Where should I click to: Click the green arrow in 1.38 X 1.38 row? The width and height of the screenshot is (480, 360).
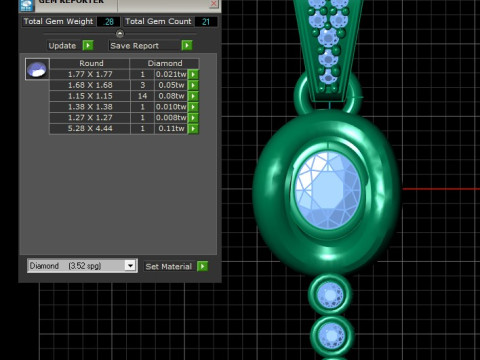[193, 107]
